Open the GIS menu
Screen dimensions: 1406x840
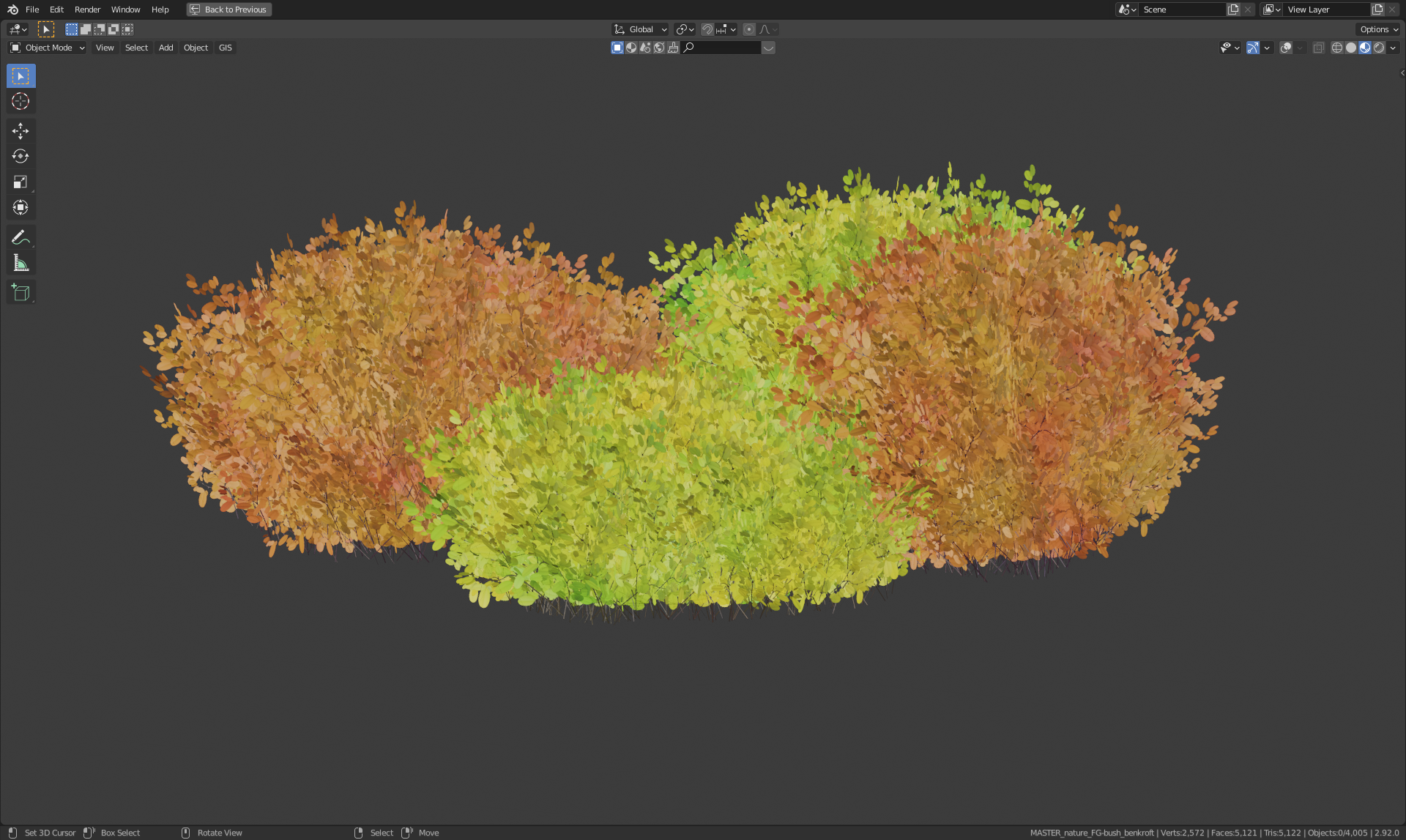225,48
